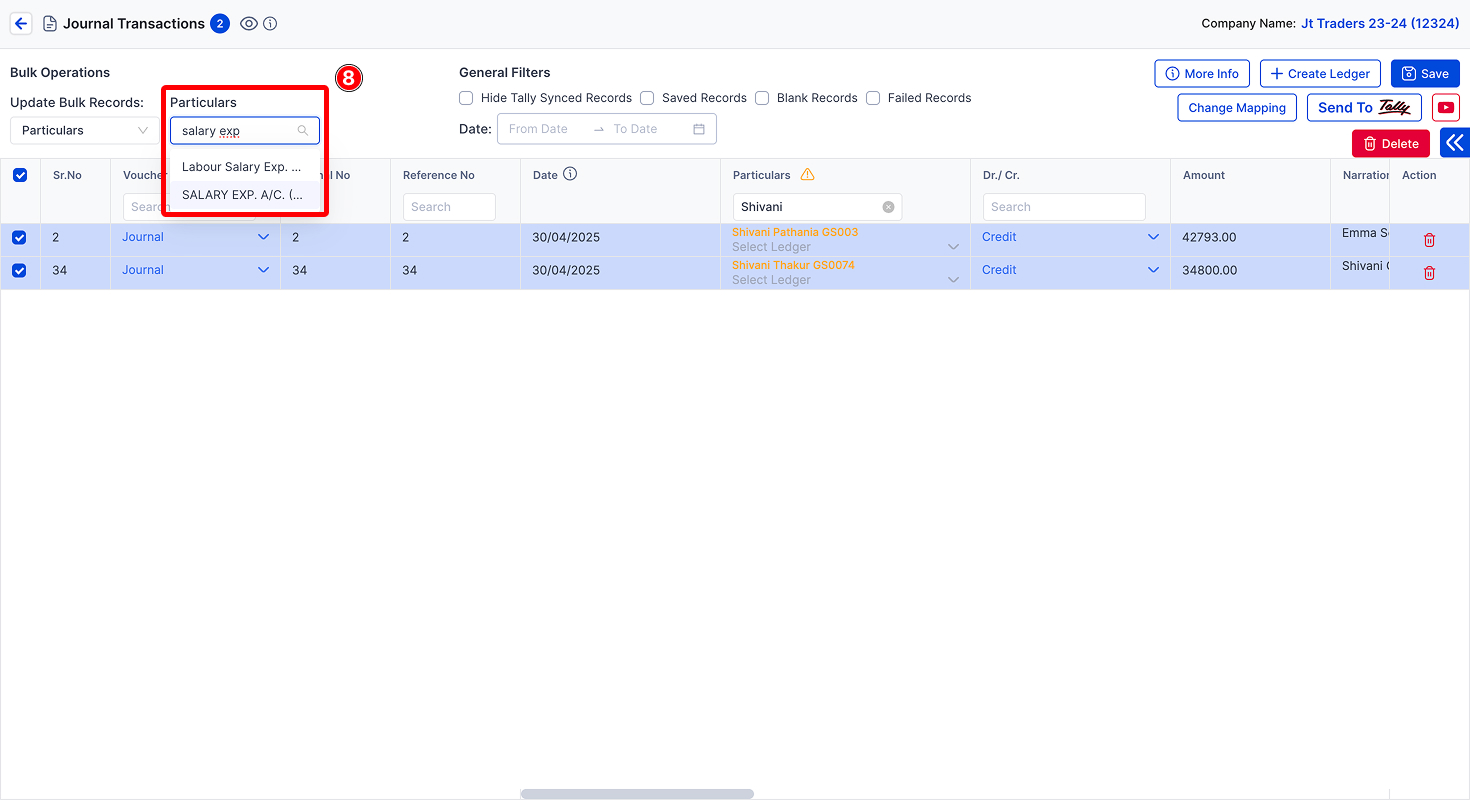Screen dimensions: 1470x800
Task: Open Select Ledger for Shivani Pathania GS003
Action: pyautogui.click(x=845, y=247)
